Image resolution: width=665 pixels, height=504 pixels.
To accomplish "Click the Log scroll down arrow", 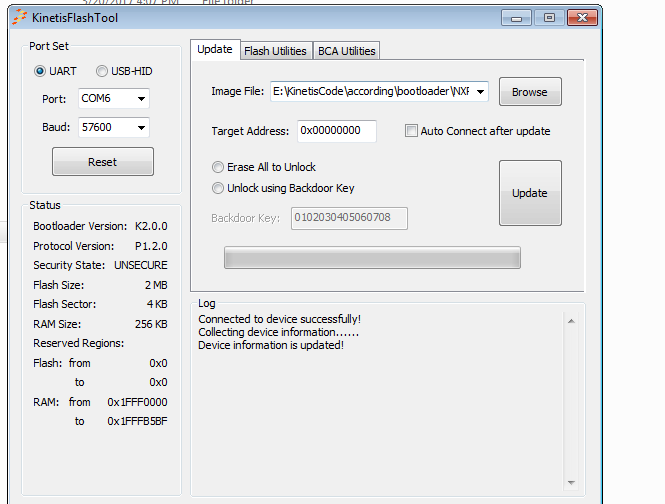I will (x=571, y=482).
